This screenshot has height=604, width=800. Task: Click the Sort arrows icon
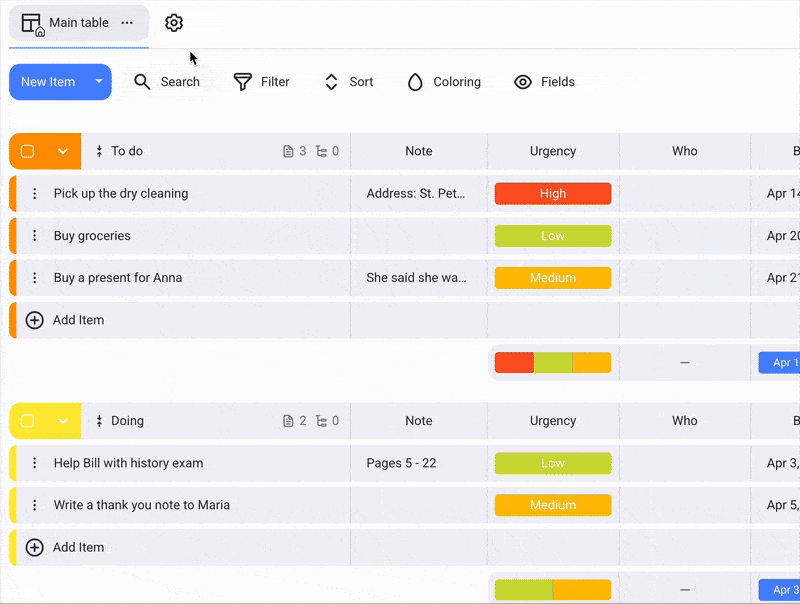pos(332,82)
